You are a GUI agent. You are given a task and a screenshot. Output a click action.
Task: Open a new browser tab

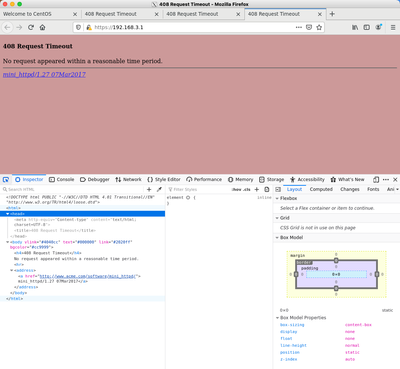(x=332, y=14)
